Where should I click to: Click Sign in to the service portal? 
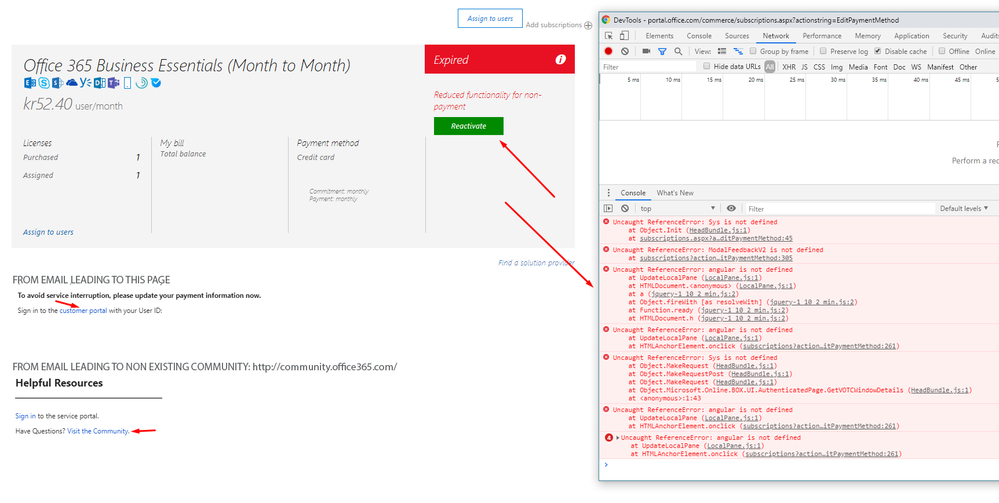[x=25, y=416]
